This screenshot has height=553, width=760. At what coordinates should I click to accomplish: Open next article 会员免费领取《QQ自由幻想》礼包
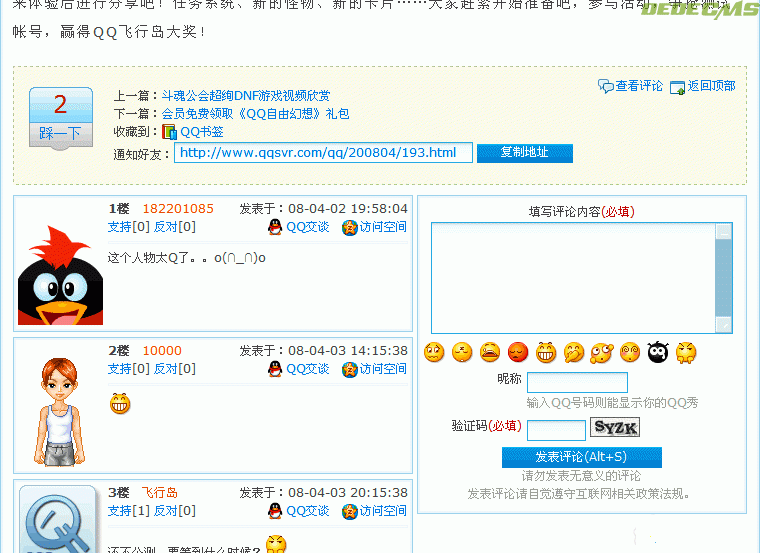(x=255, y=114)
